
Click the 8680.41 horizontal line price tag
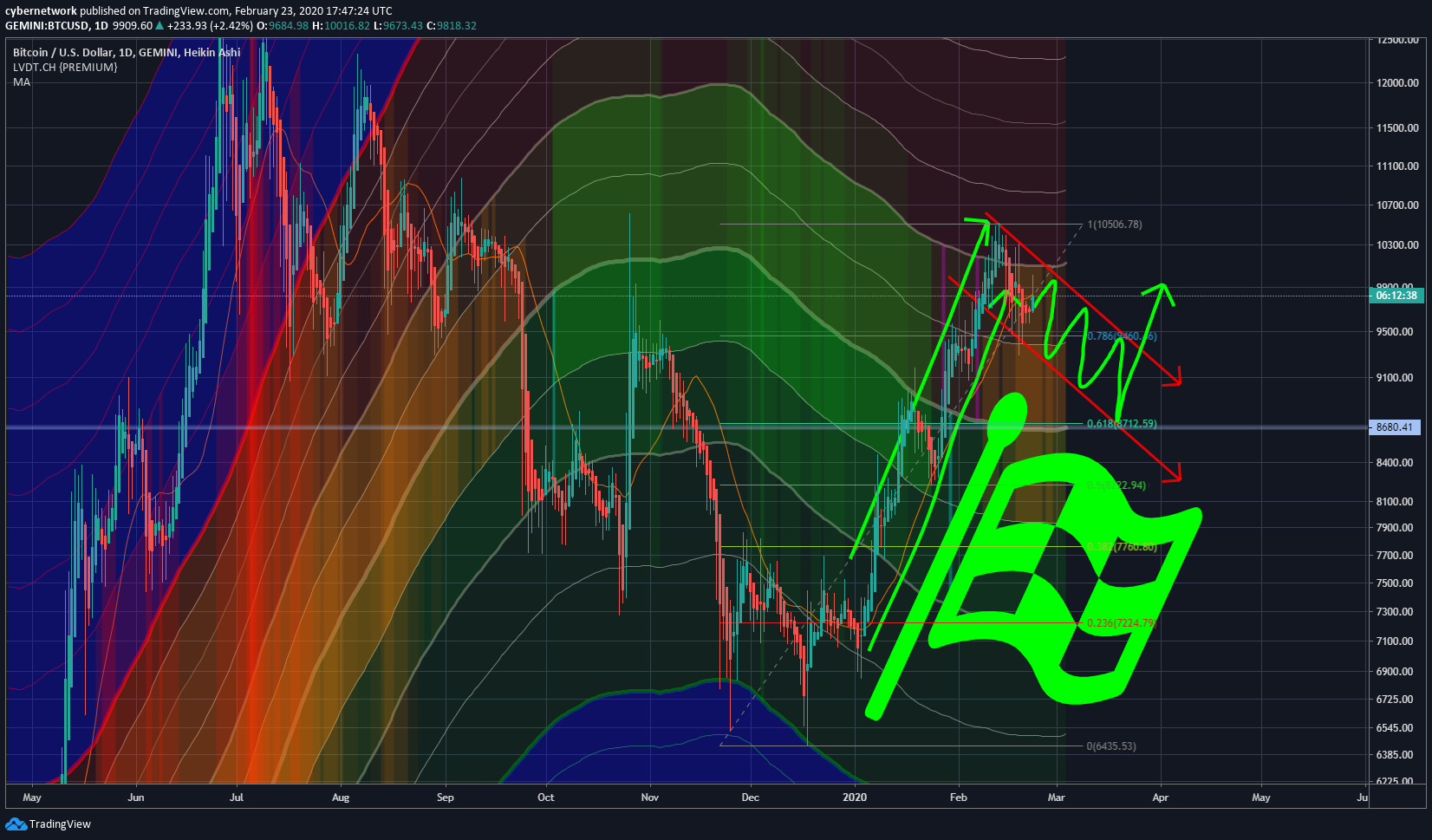coord(1395,427)
